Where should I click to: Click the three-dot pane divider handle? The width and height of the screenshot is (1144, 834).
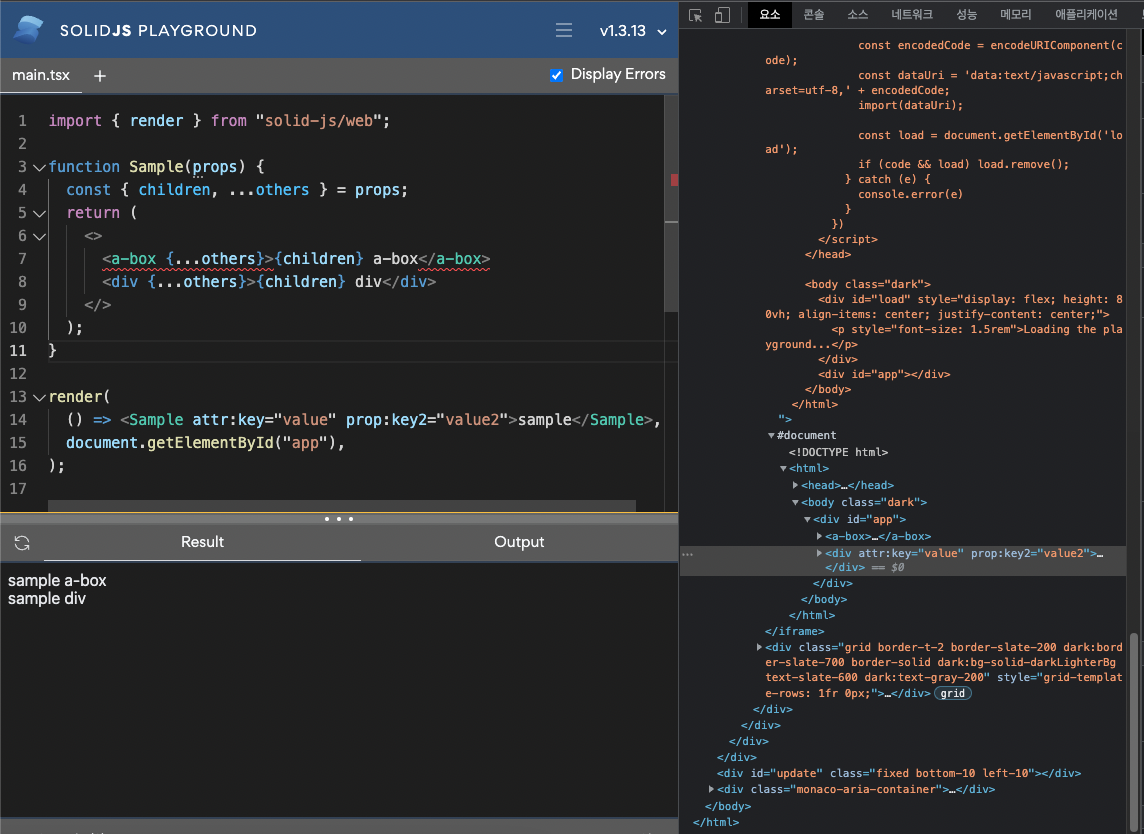click(338, 518)
